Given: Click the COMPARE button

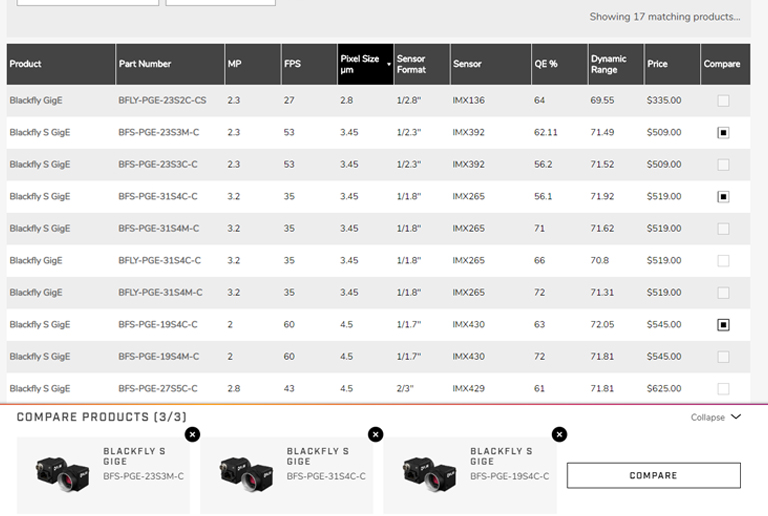Looking at the screenshot, I should pyautogui.click(x=653, y=475).
